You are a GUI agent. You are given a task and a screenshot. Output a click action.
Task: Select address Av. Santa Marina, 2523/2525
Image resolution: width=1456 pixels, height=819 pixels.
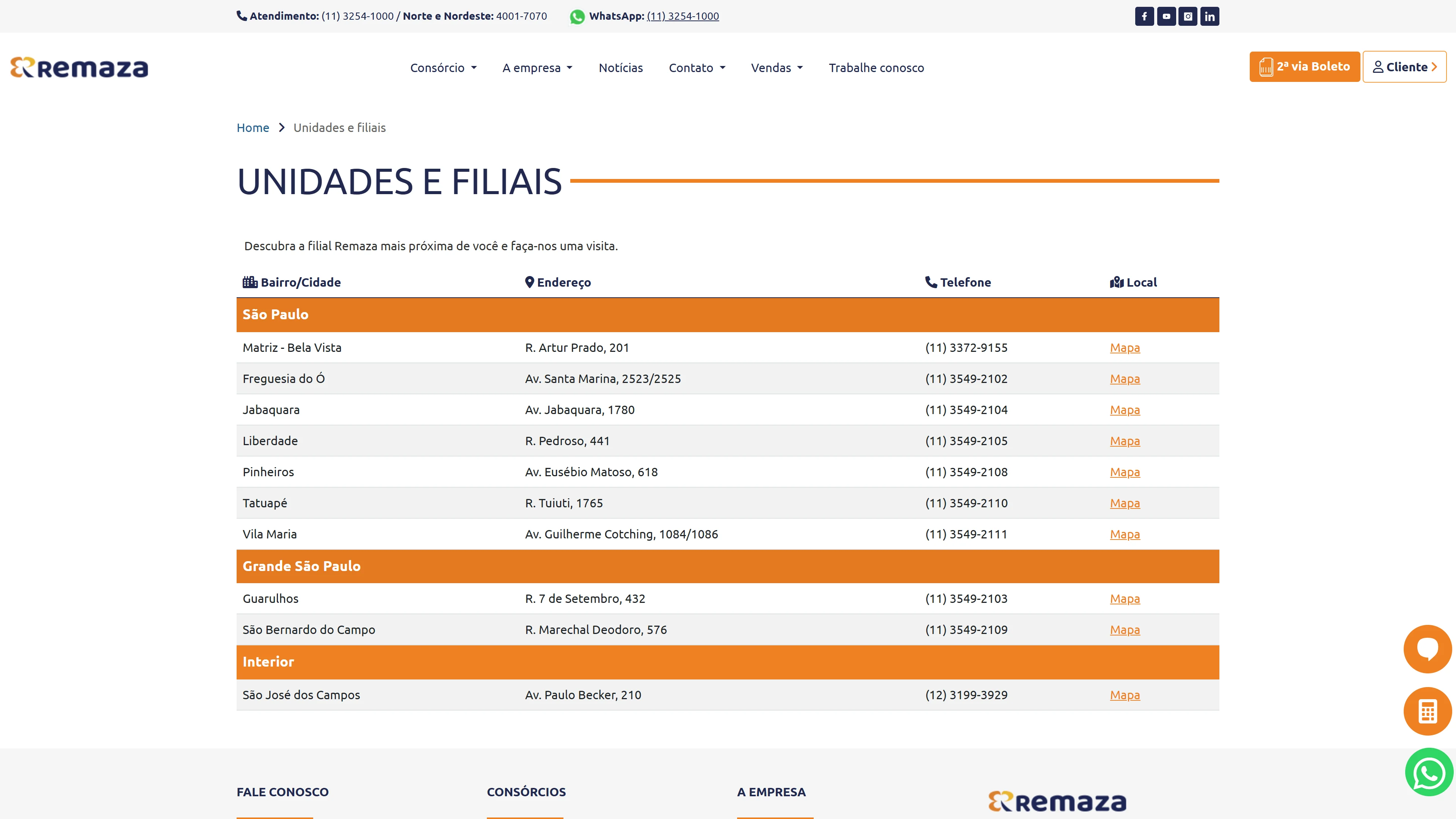(603, 379)
